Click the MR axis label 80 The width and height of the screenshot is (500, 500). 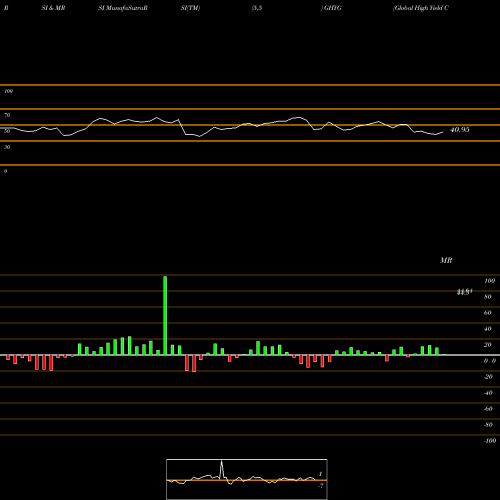click(x=488, y=297)
